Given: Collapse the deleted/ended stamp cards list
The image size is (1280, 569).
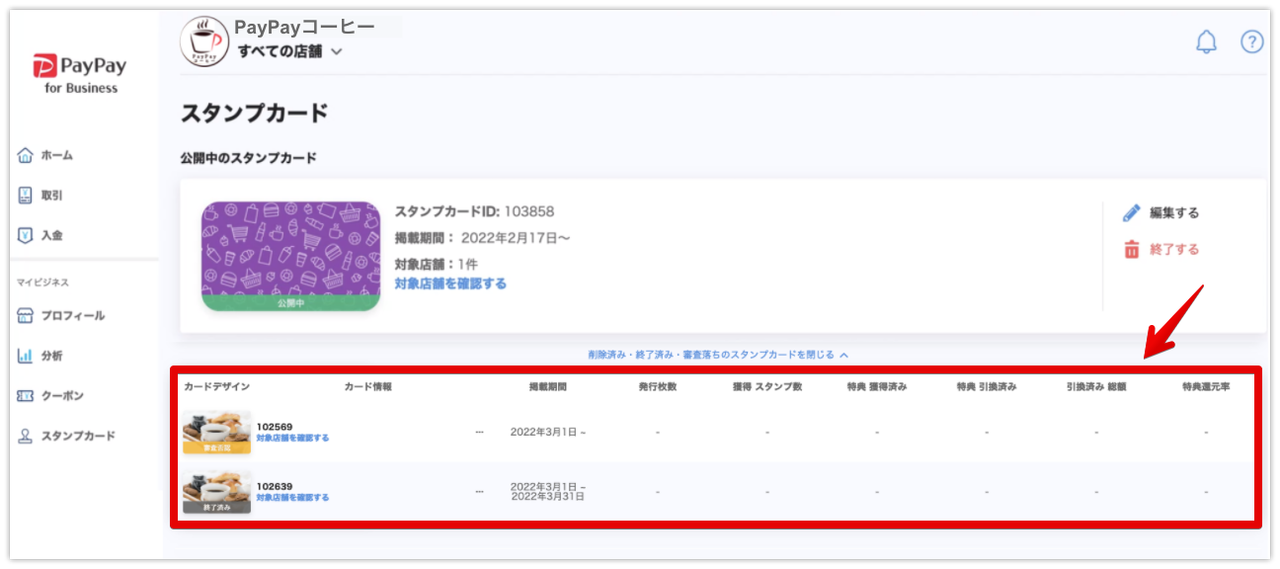Looking at the screenshot, I should (x=718, y=355).
